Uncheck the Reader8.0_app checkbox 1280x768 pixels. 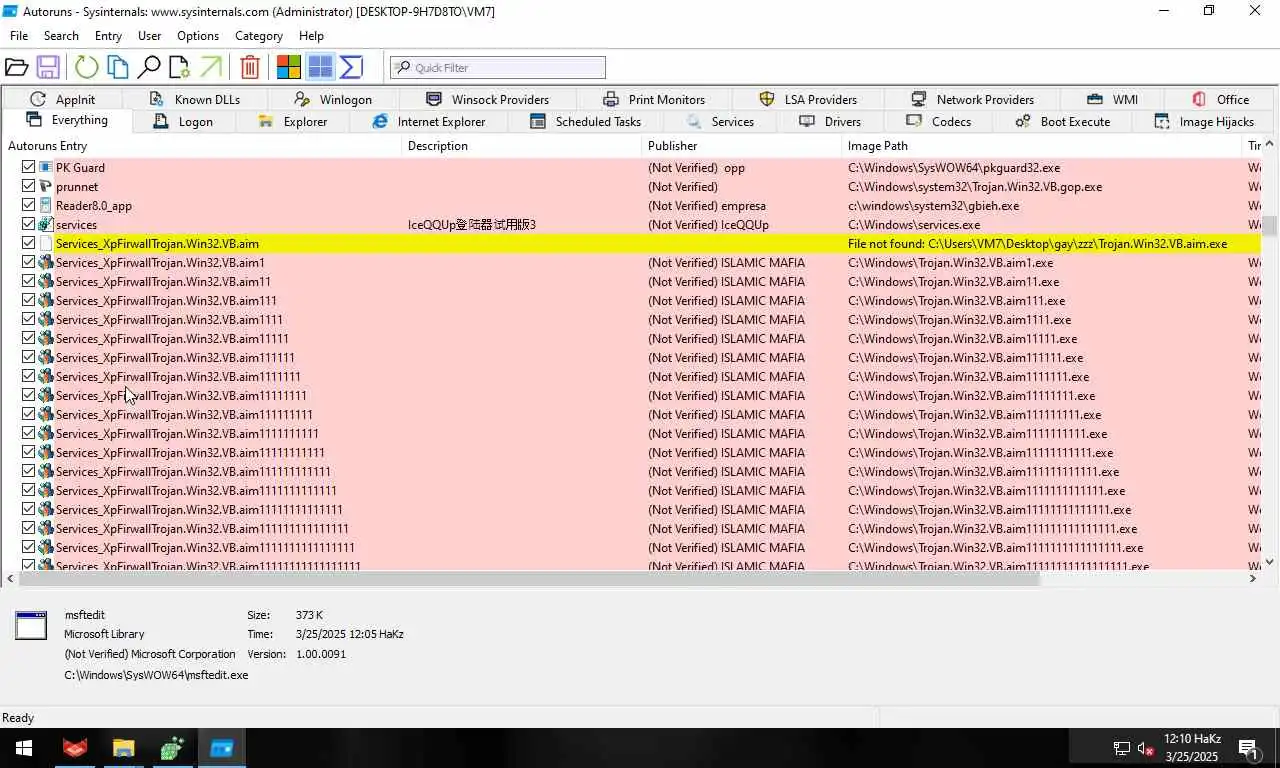click(x=28, y=205)
